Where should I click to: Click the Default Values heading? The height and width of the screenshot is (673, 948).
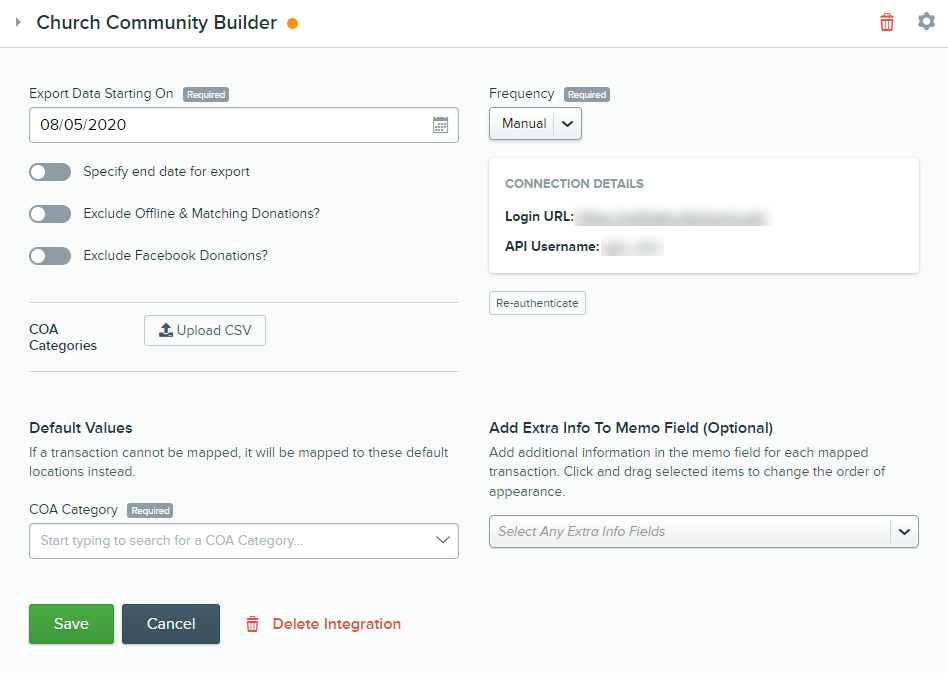click(81, 428)
